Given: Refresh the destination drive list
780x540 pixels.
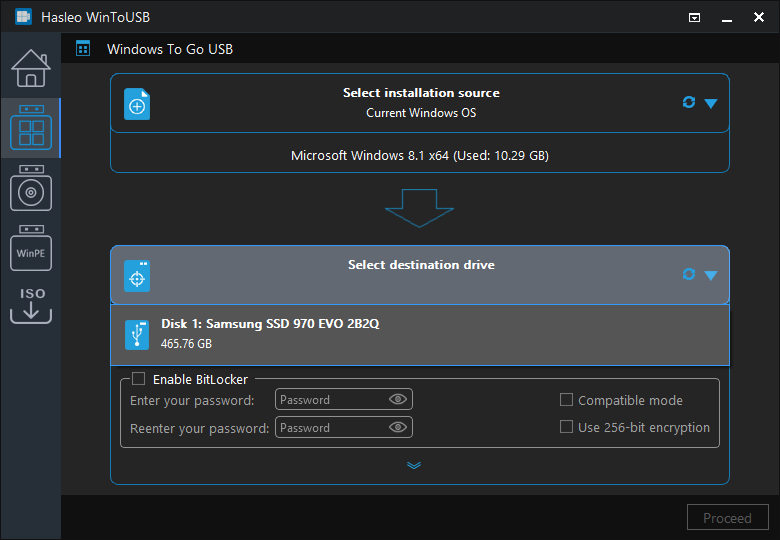Looking at the screenshot, I should (x=689, y=274).
